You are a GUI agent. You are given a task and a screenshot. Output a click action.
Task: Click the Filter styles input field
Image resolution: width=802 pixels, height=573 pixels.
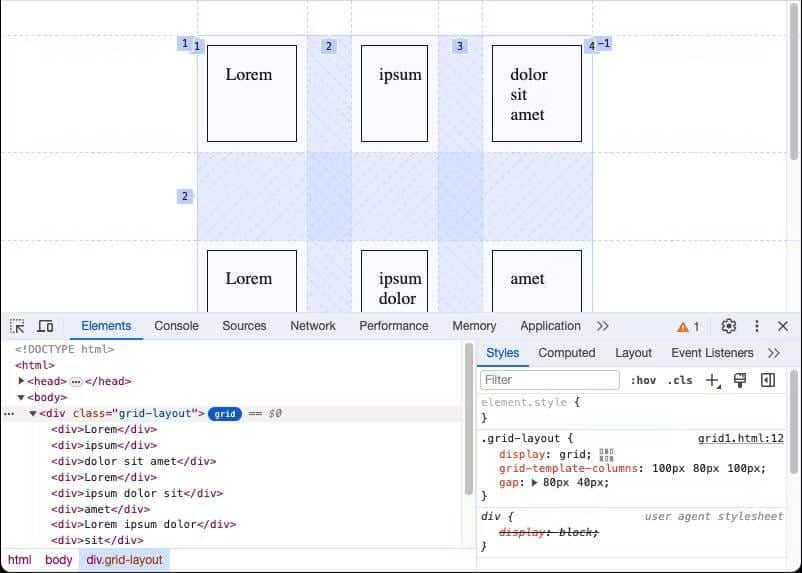tap(550, 380)
